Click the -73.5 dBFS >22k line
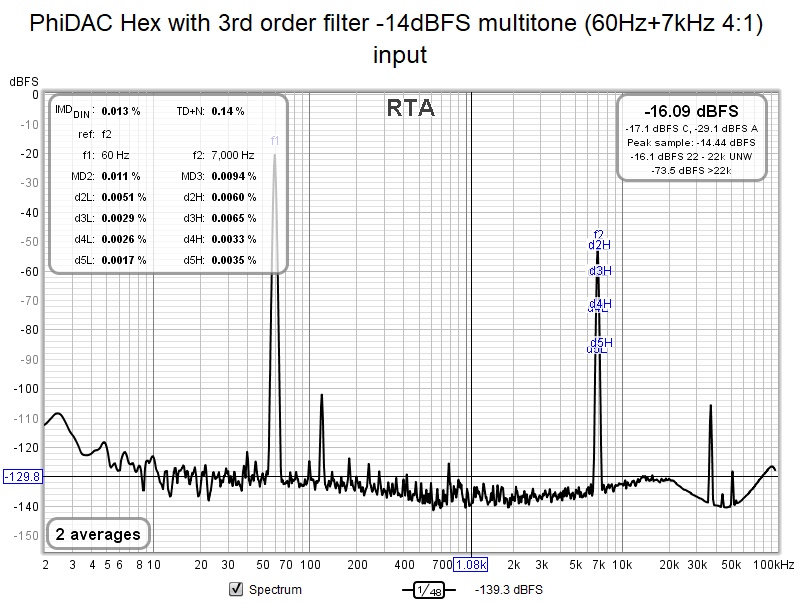This screenshot has height=604, width=800. click(x=691, y=170)
